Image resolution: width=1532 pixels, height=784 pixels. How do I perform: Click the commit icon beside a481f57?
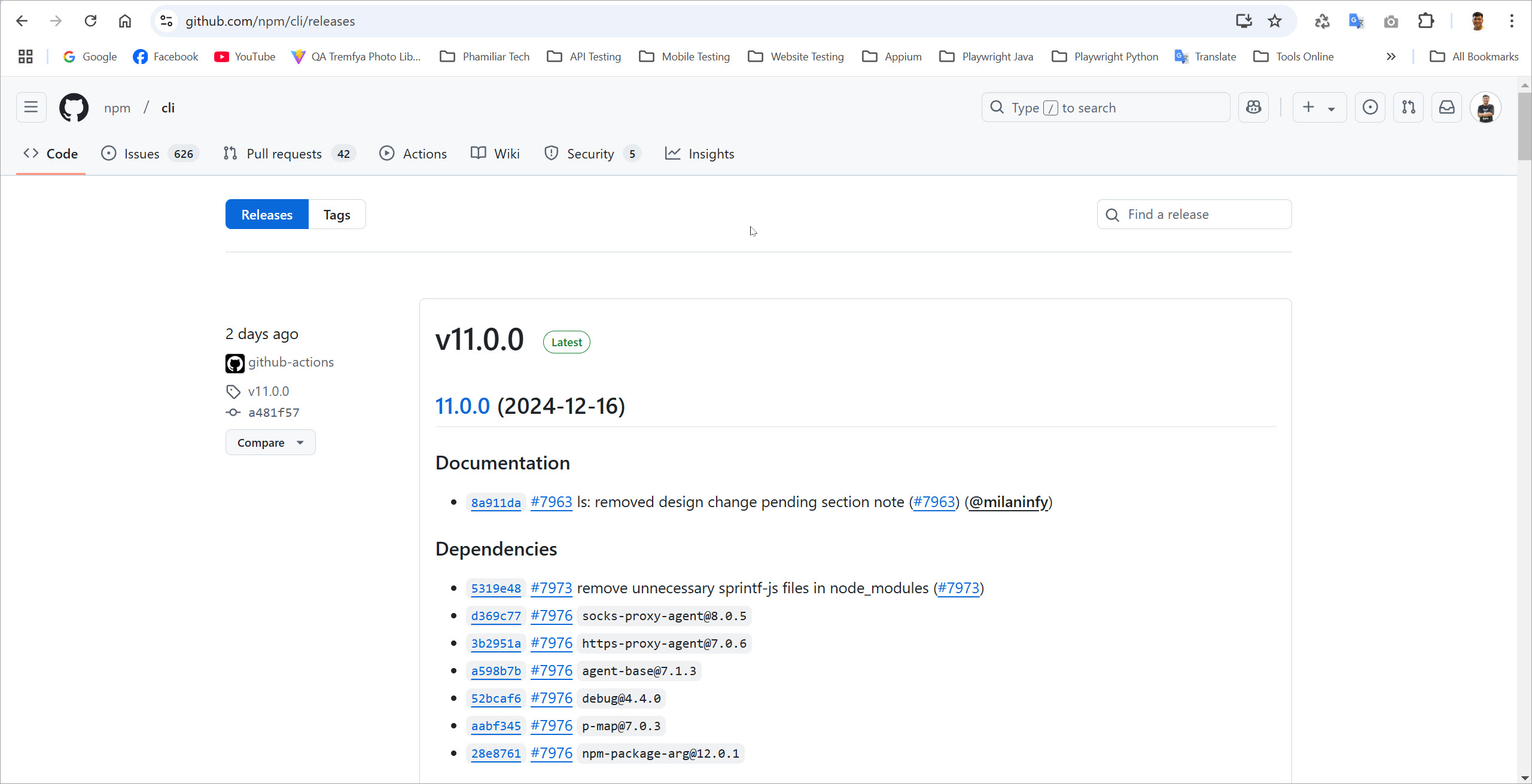pos(233,413)
